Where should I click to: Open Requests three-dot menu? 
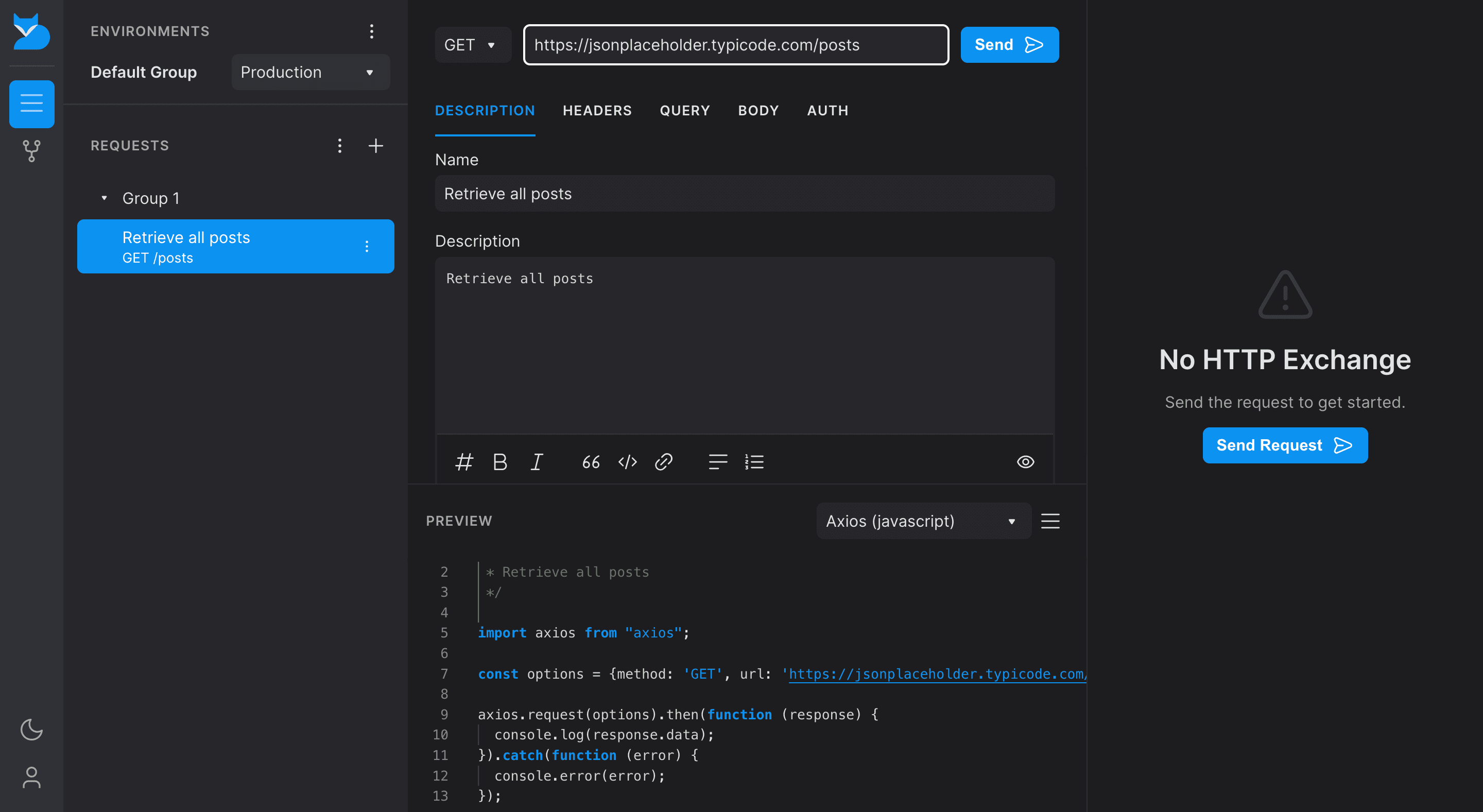tap(340, 146)
